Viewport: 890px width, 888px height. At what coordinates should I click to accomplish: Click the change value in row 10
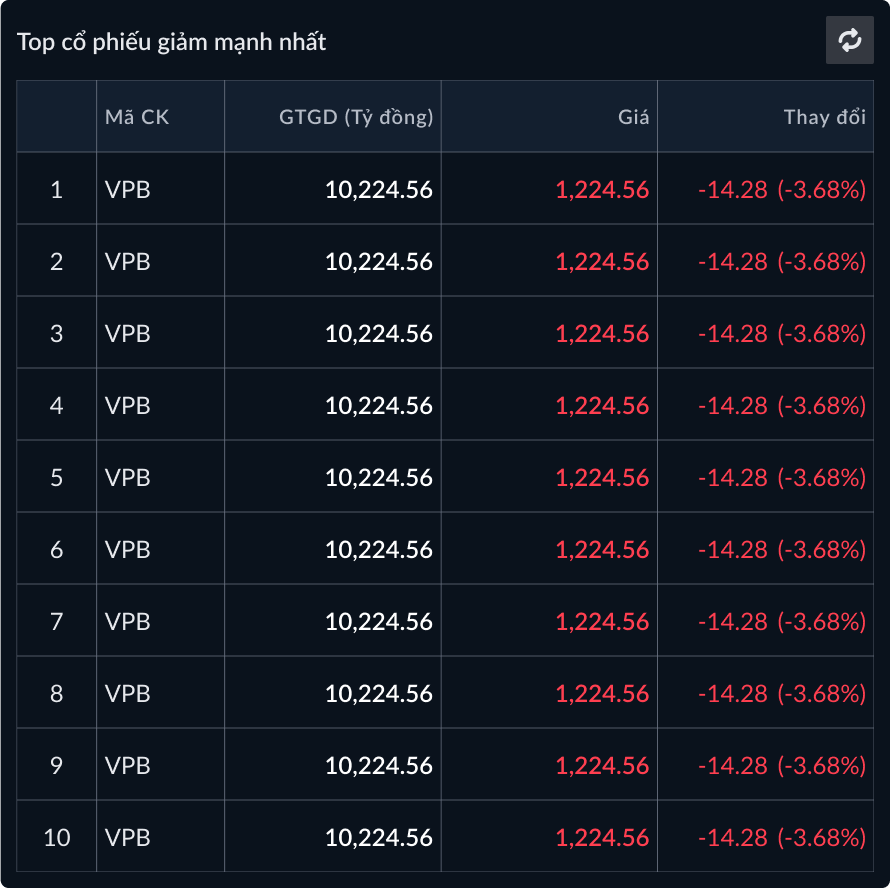point(781,837)
